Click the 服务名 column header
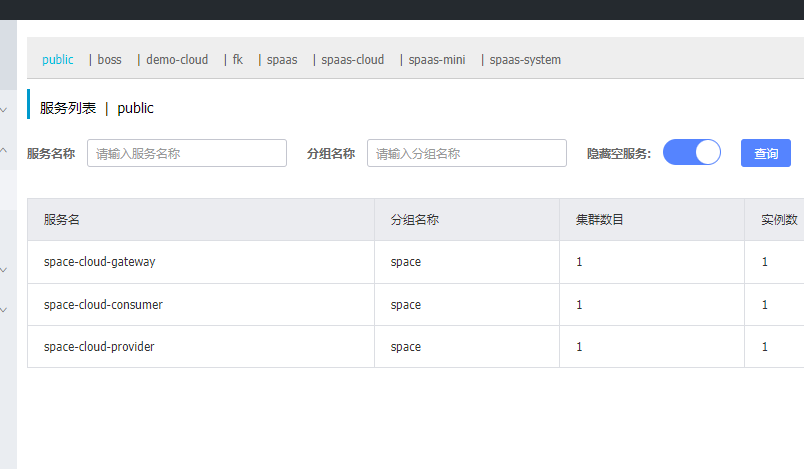 click(x=62, y=220)
